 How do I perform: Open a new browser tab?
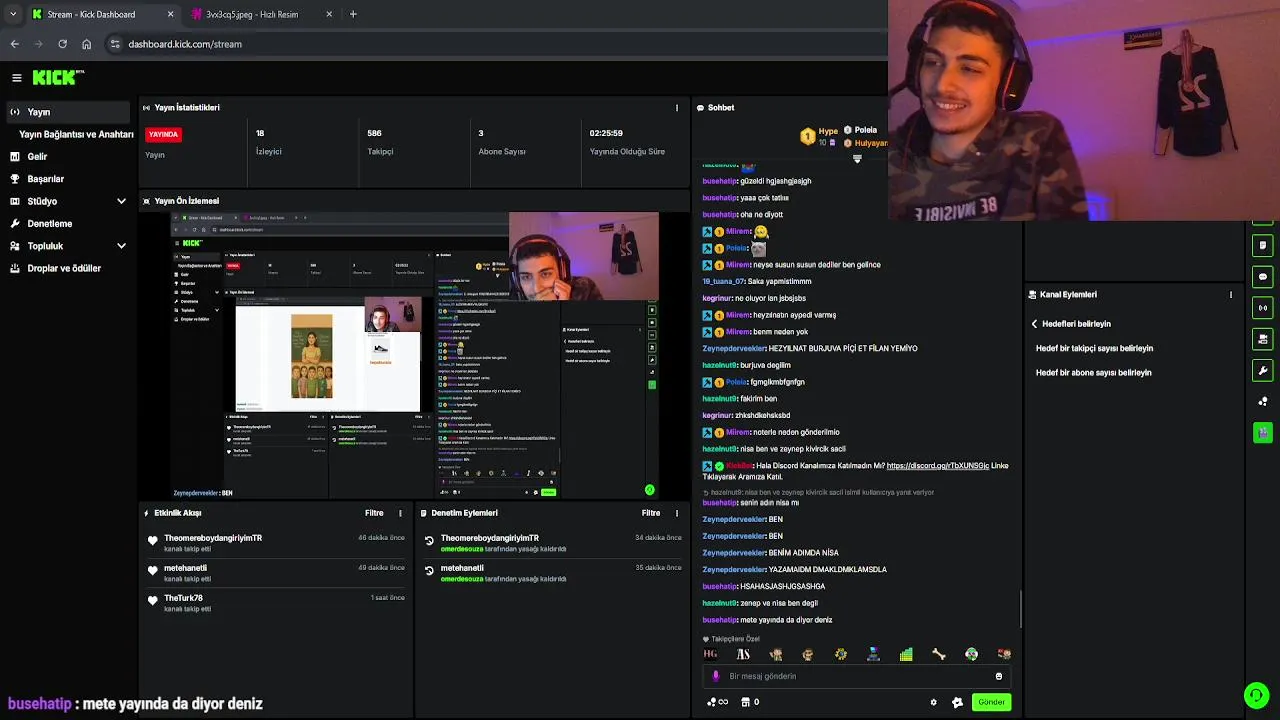pyautogui.click(x=353, y=14)
